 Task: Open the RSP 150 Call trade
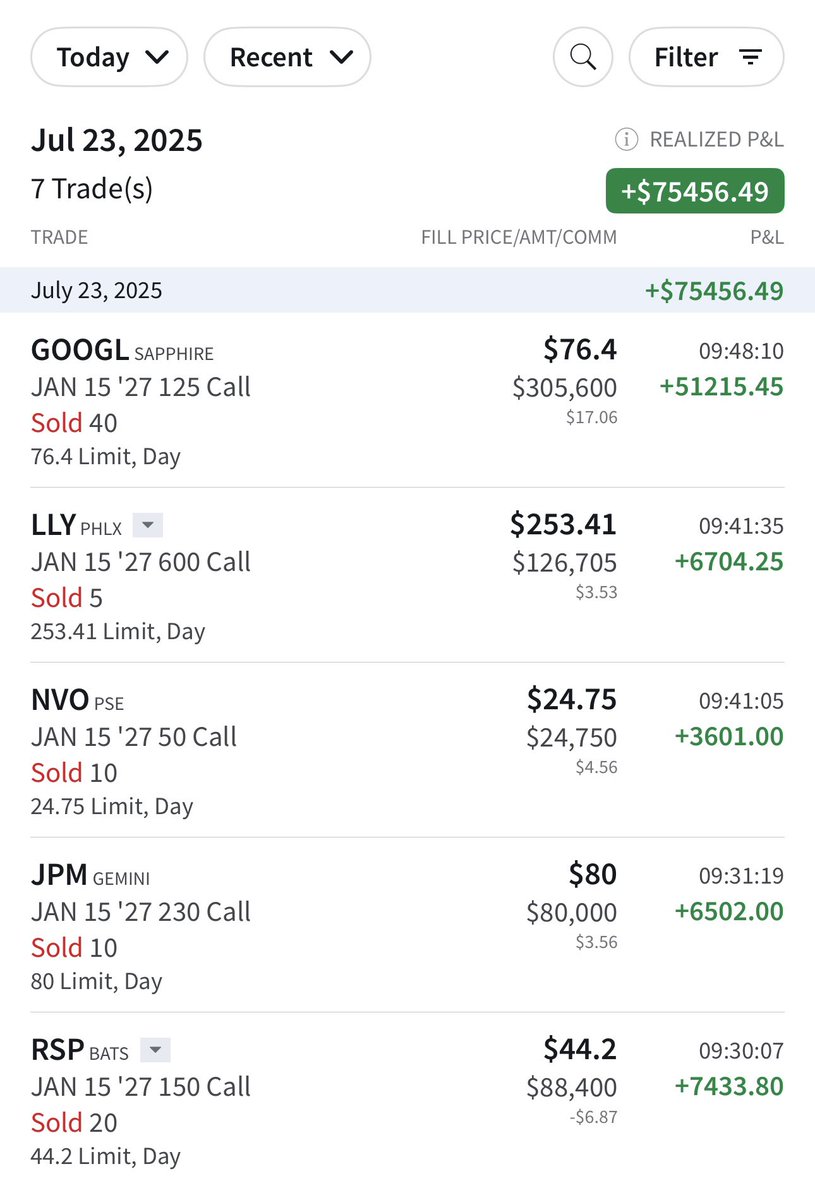(x=140, y=1087)
